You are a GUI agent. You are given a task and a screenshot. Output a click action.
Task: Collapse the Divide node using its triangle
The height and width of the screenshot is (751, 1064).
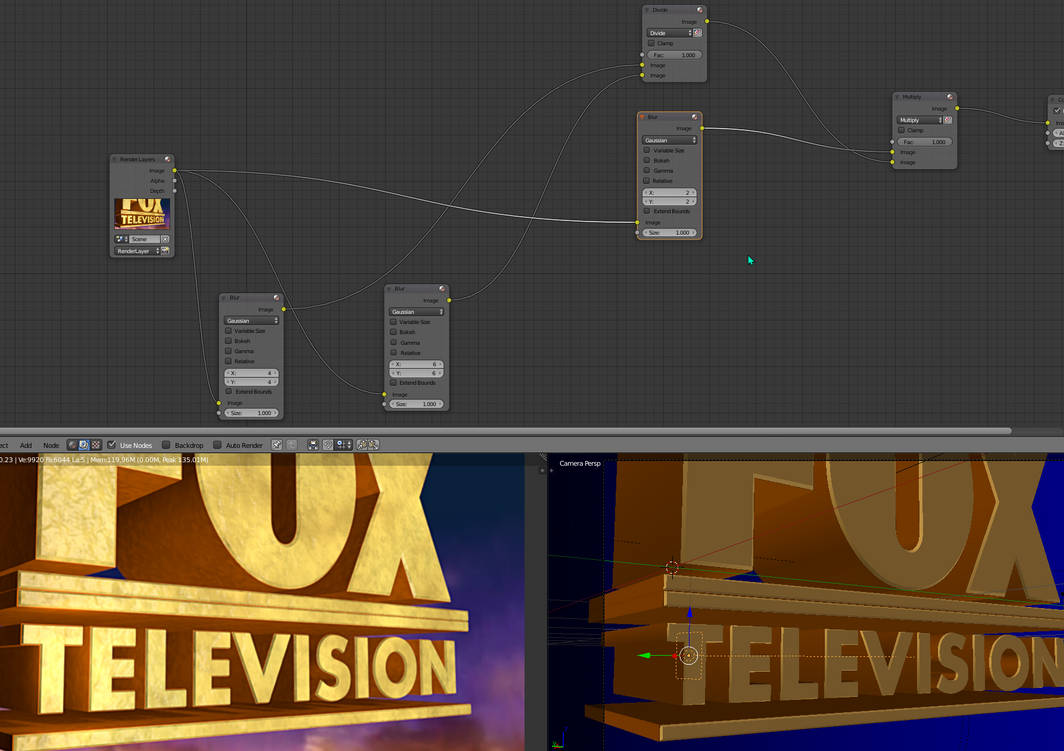pos(647,10)
